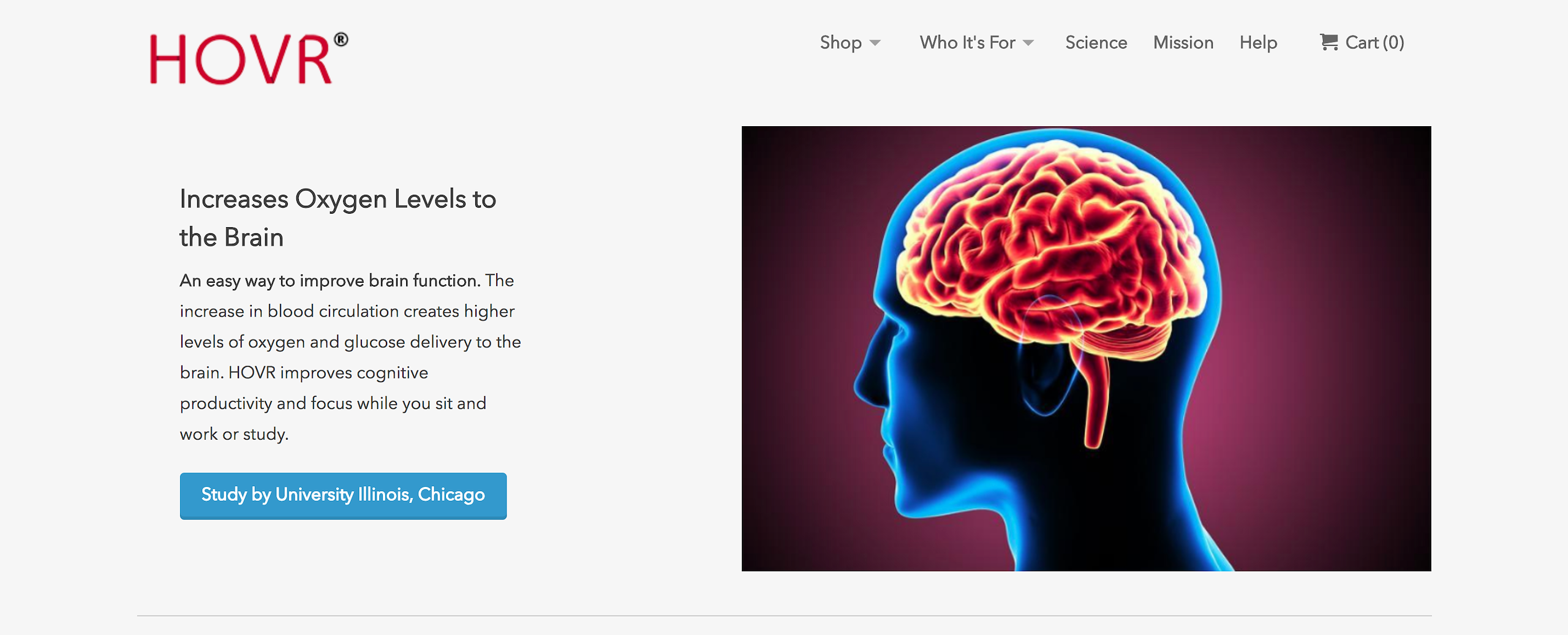Click the paragraph line mentioning glucose delivery

(x=350, y=342)
